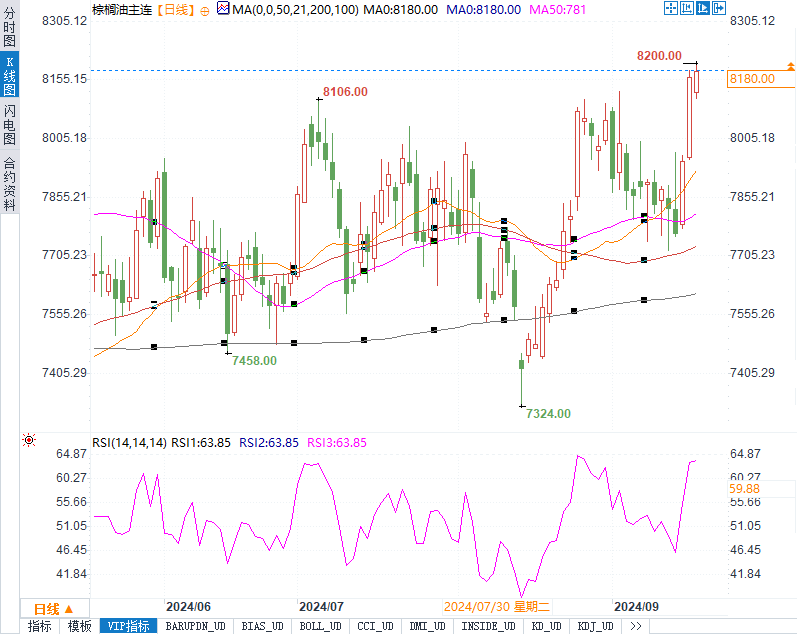The height and width of the screenshot is (634, 797).
Task: Click the blue MA0:8180.00 value
Action: point(483,10)
